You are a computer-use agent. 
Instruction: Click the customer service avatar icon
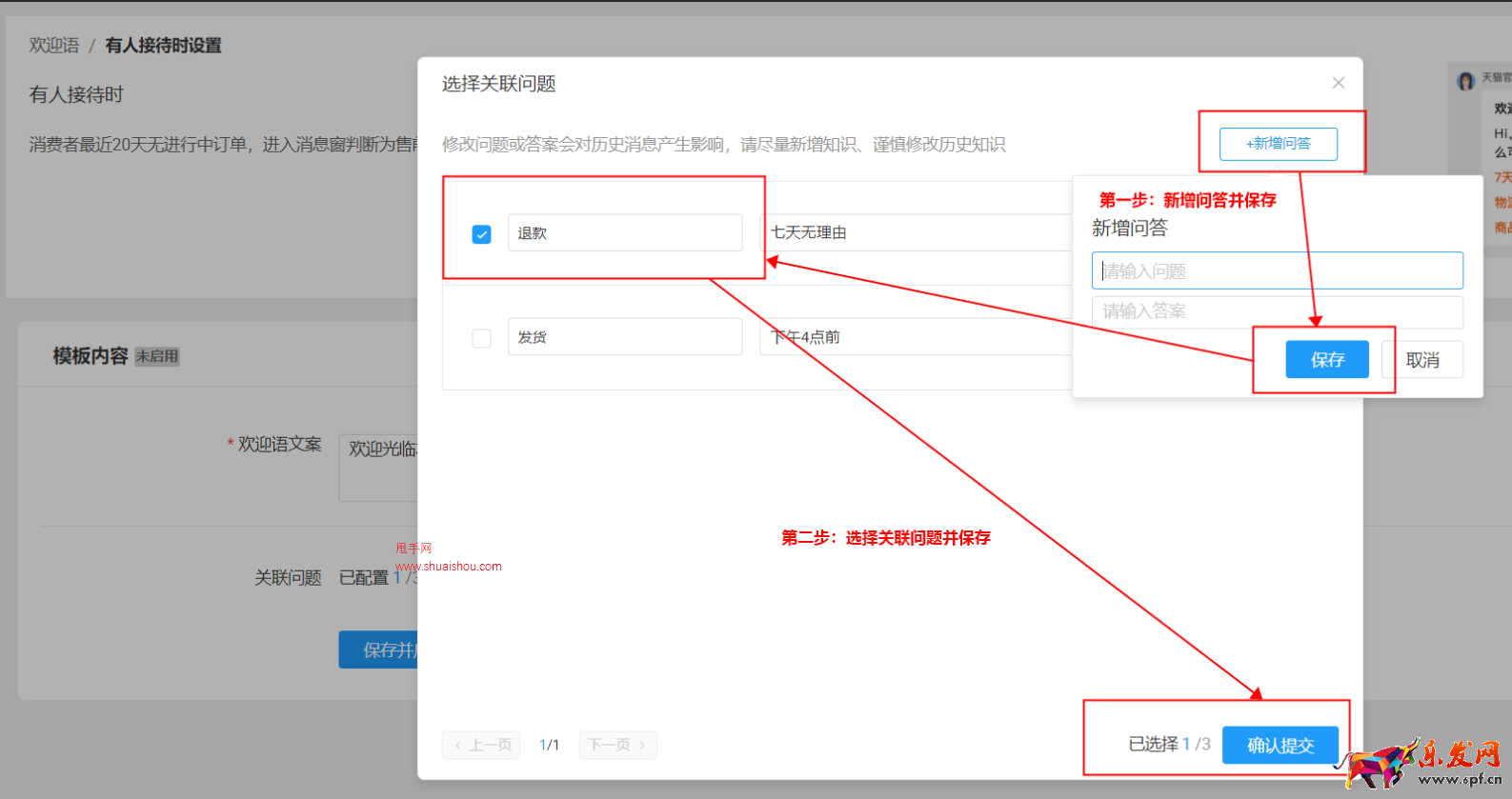(x=1465, y=82)
